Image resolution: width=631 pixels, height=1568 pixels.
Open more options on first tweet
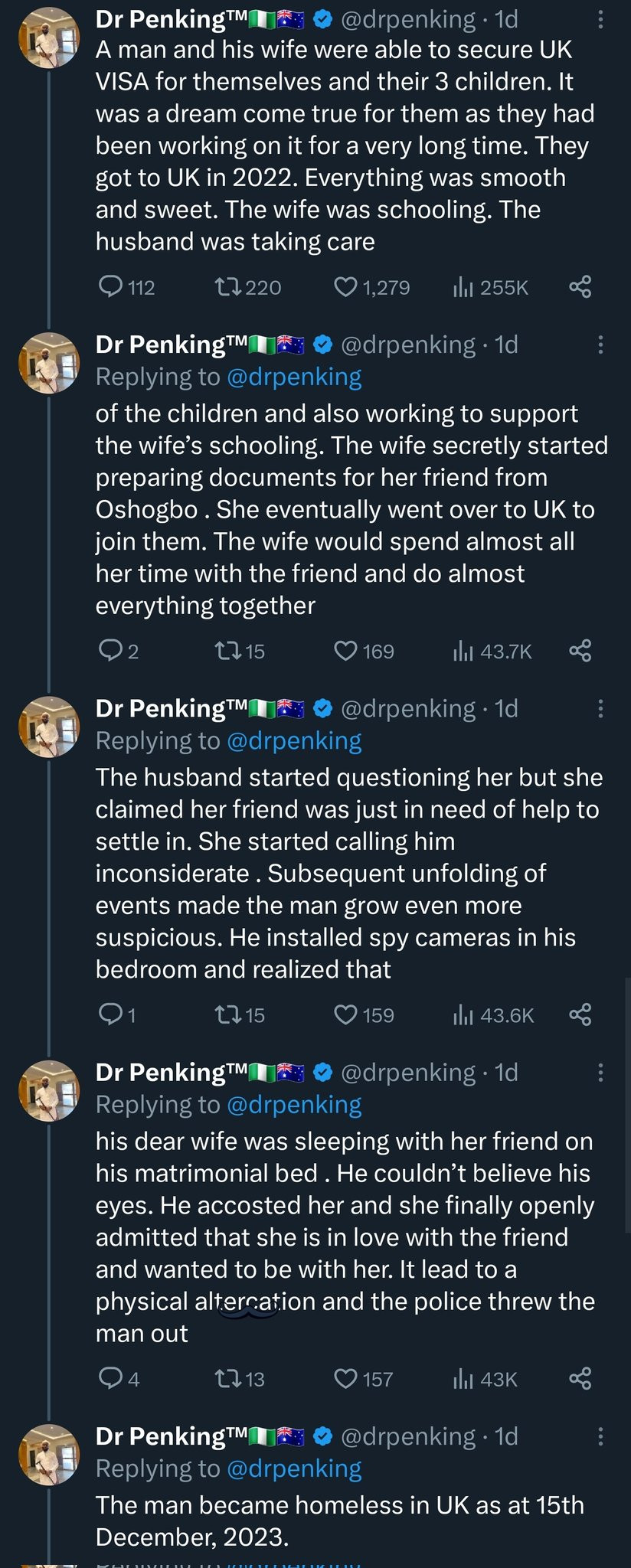[x=600, y=20]
